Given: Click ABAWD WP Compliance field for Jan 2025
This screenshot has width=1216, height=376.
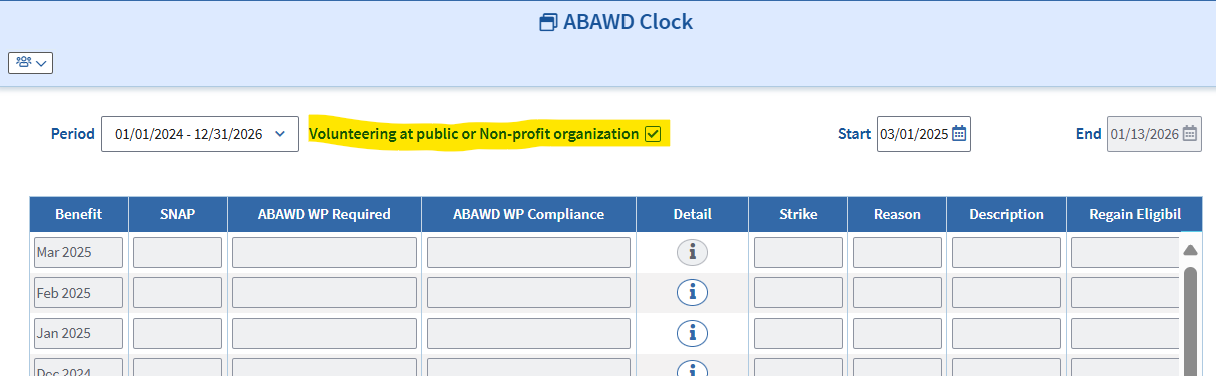Looking at the screenshot, I should click(529, 332).
